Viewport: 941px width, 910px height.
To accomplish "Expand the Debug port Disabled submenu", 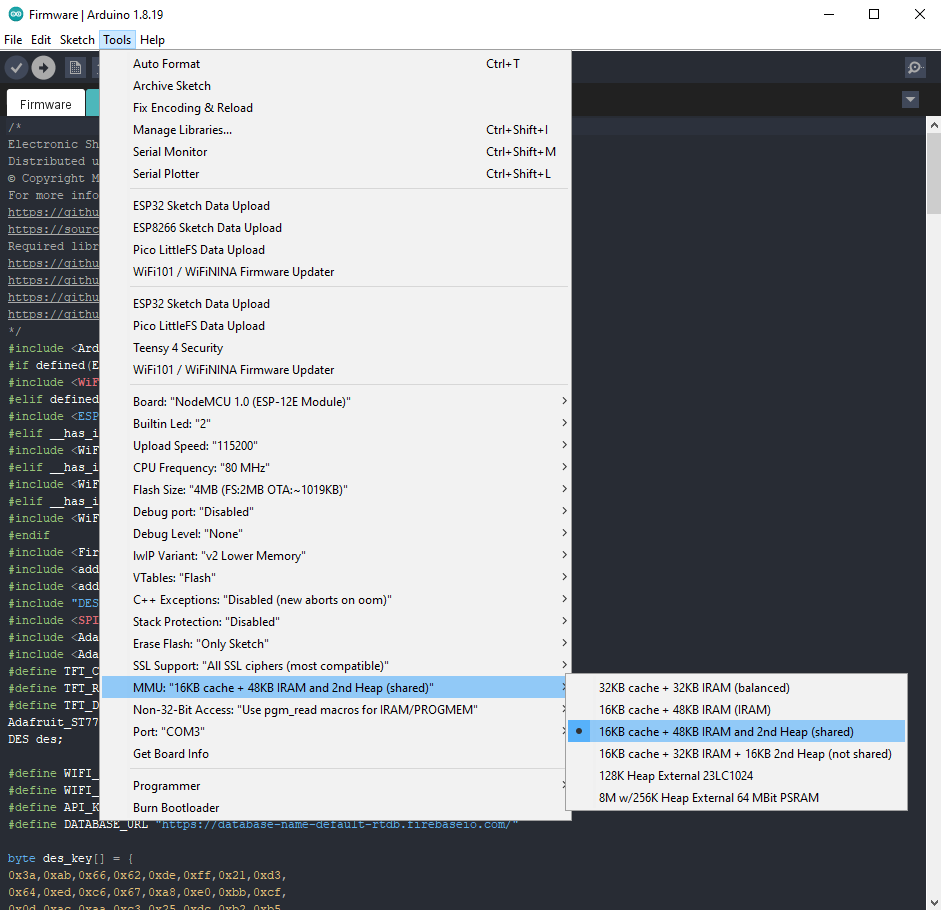I will [x=335, y=511].
